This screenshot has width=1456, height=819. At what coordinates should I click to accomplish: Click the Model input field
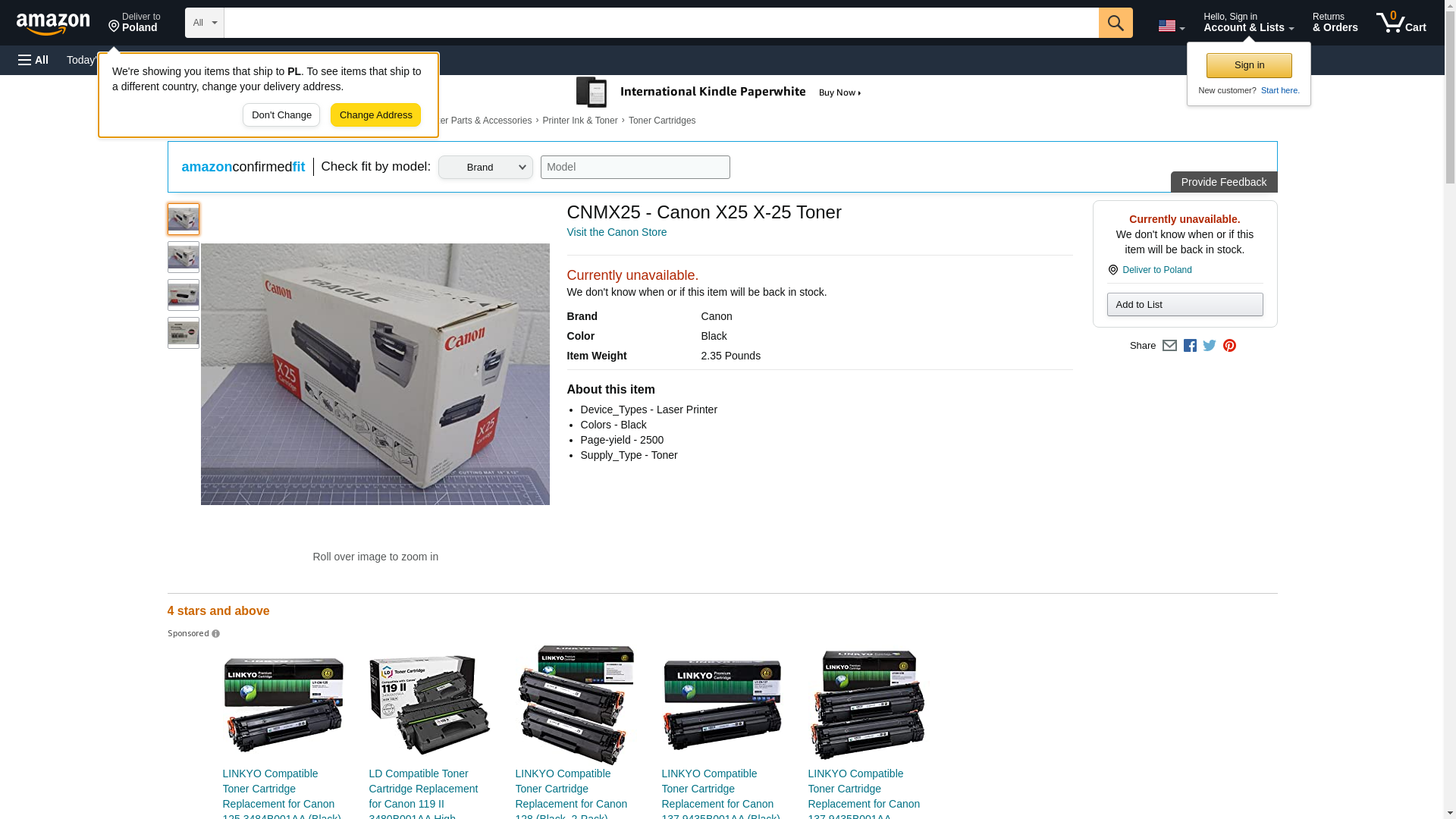635,168
